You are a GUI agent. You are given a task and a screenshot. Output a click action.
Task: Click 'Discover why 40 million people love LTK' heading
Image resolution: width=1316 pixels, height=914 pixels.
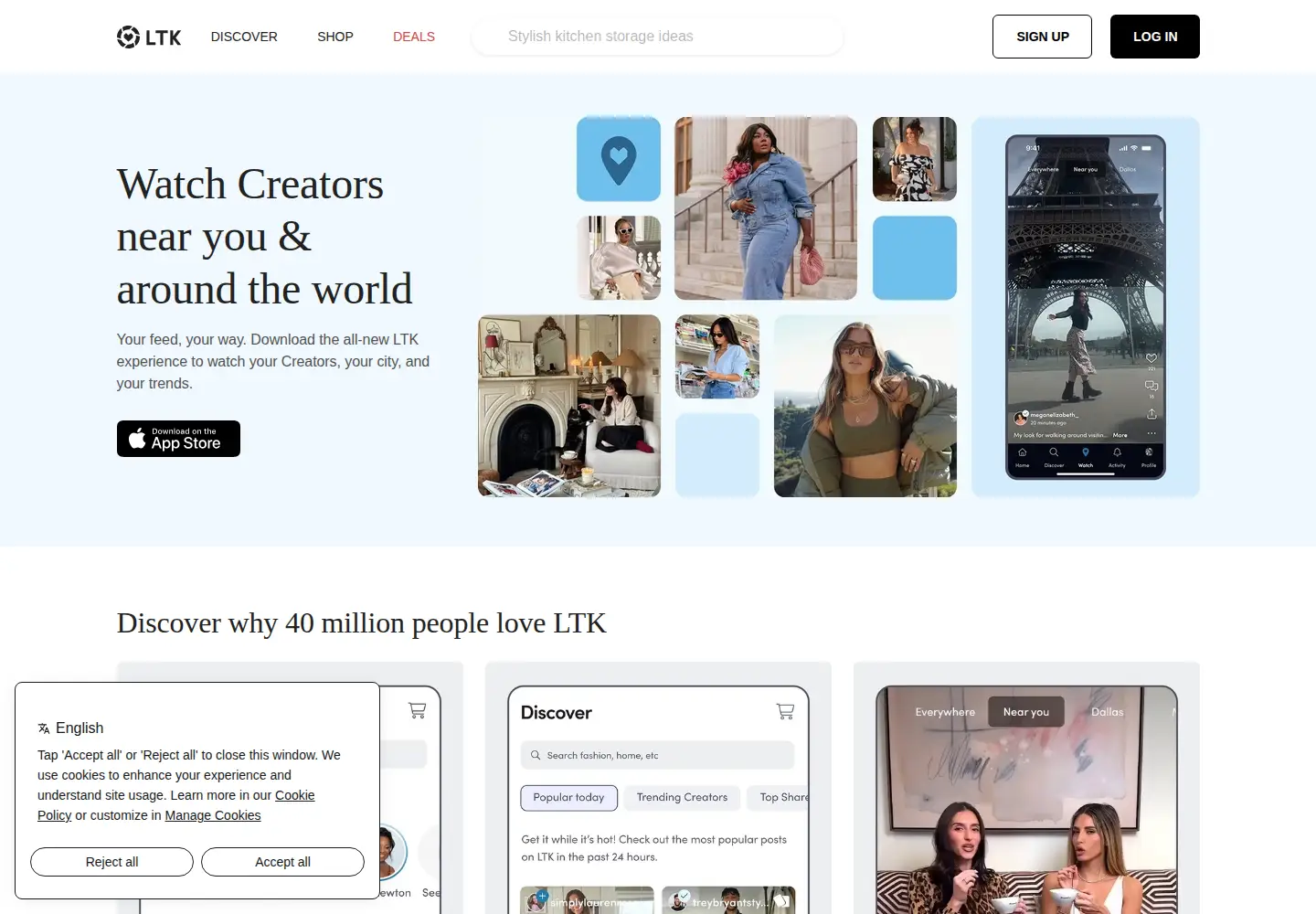pyautogui.click(x=361, y=623)
